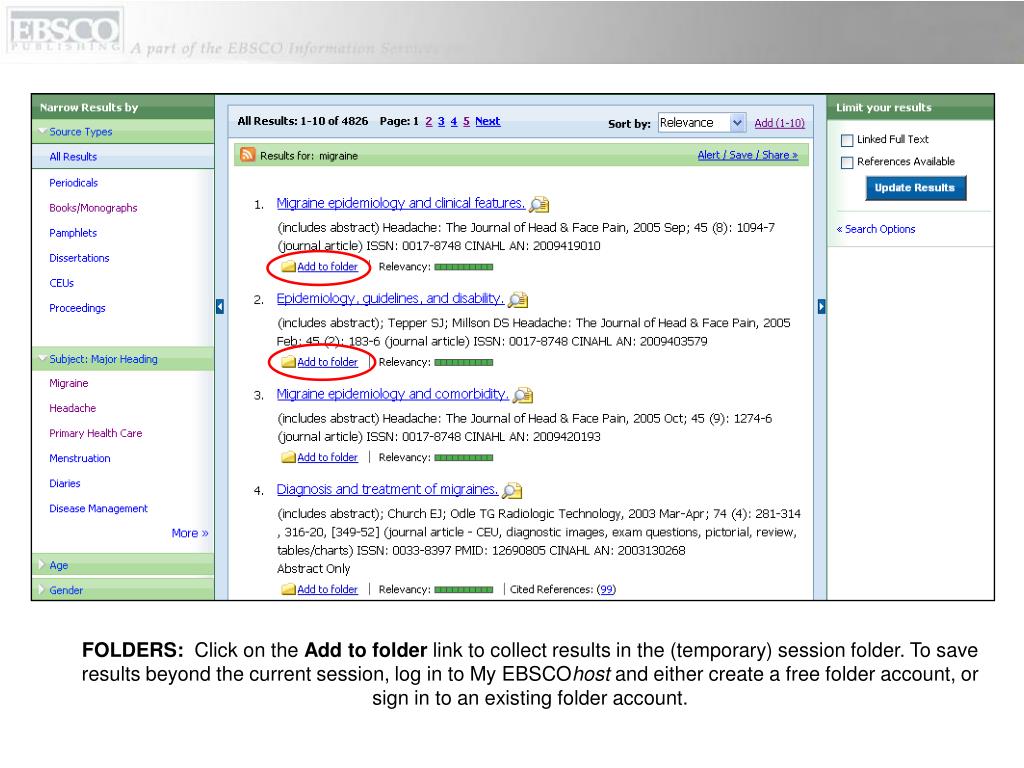Select All Results source type
The height and width of the screenshot is (768, 1024).
[73, 157]
